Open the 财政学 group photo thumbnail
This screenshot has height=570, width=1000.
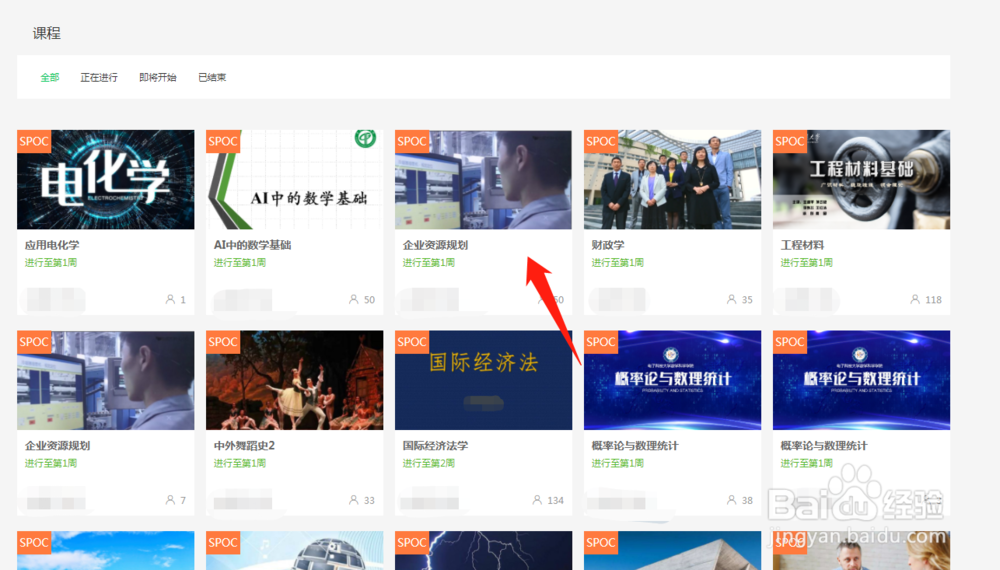click(x=672, y=180)
